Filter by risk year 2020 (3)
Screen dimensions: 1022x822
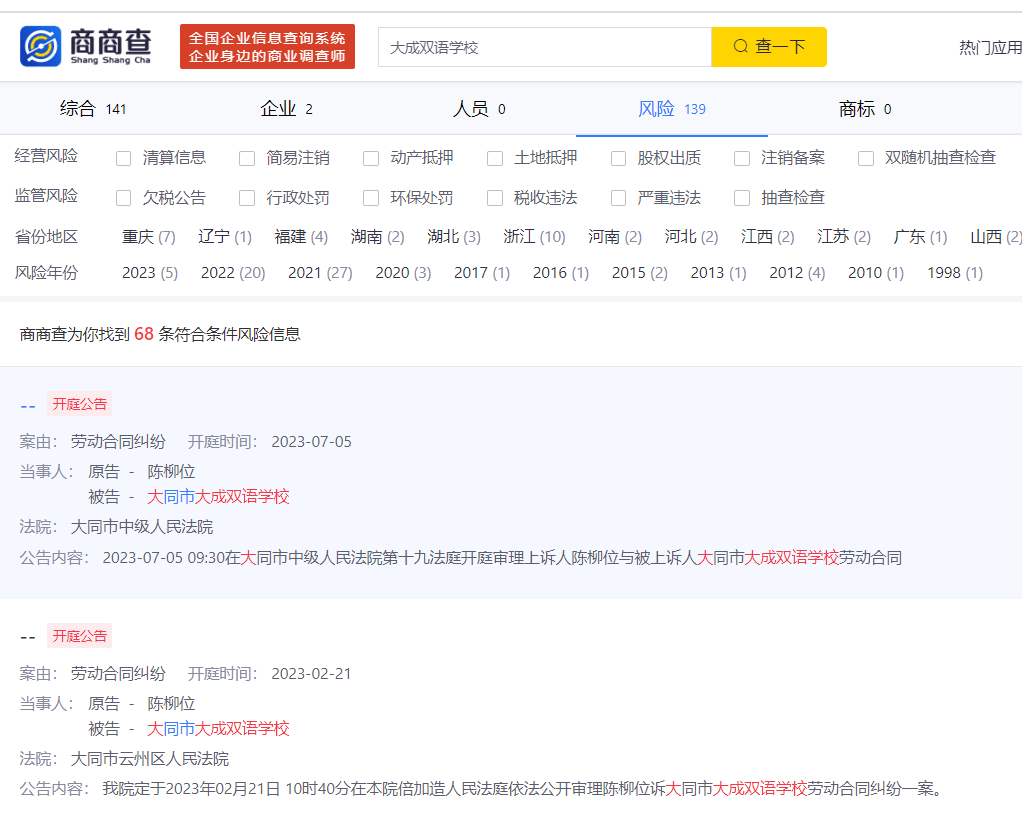(403, 272)
